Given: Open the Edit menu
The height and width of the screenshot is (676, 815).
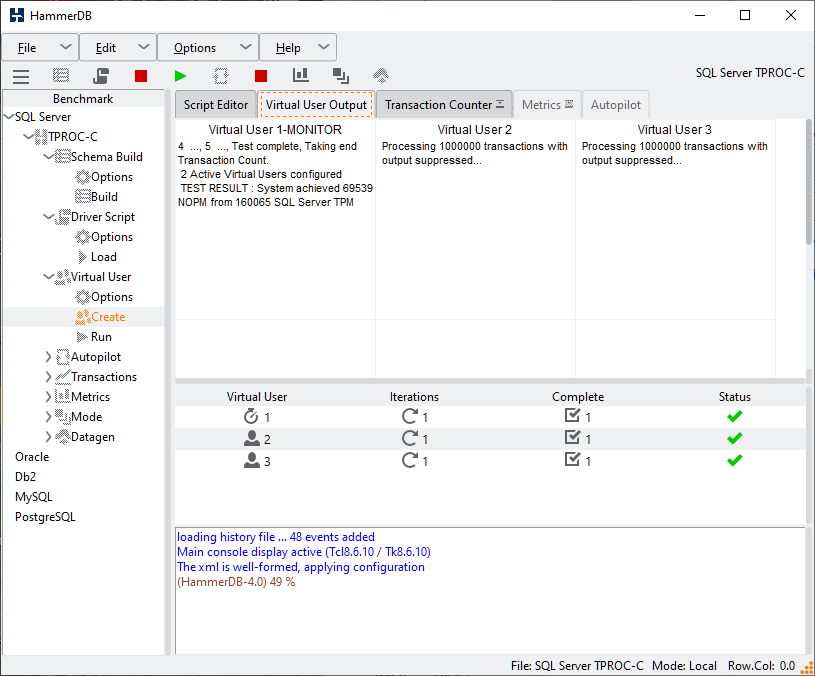Looking at the screenshot, I should tap(118, 48).
